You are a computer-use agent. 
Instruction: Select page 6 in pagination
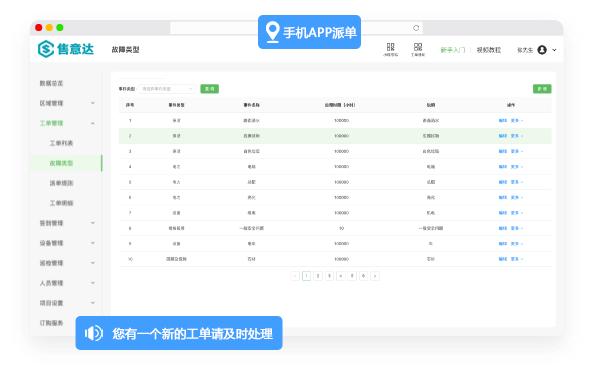363,276
